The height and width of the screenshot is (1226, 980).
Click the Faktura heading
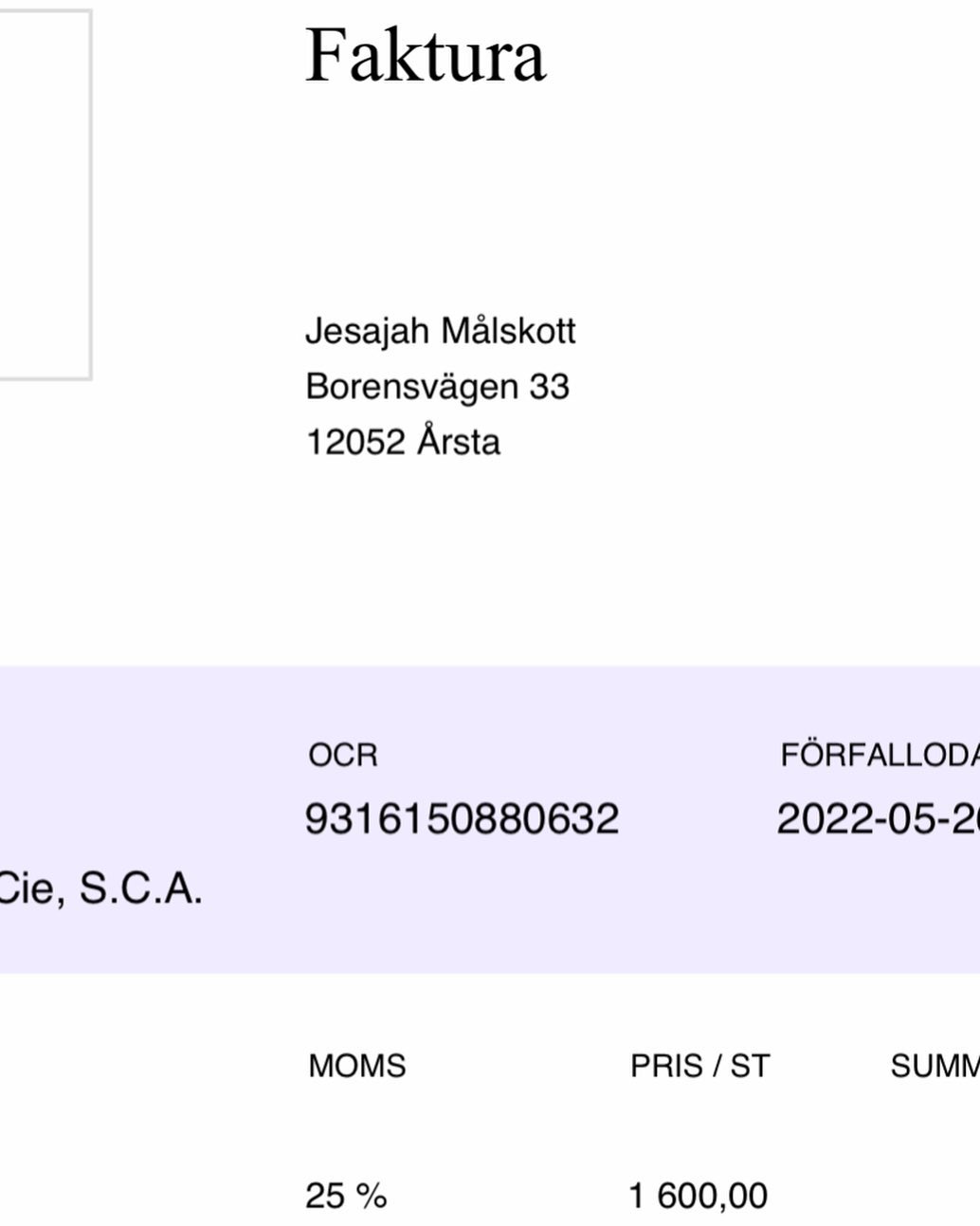(426, 56)
